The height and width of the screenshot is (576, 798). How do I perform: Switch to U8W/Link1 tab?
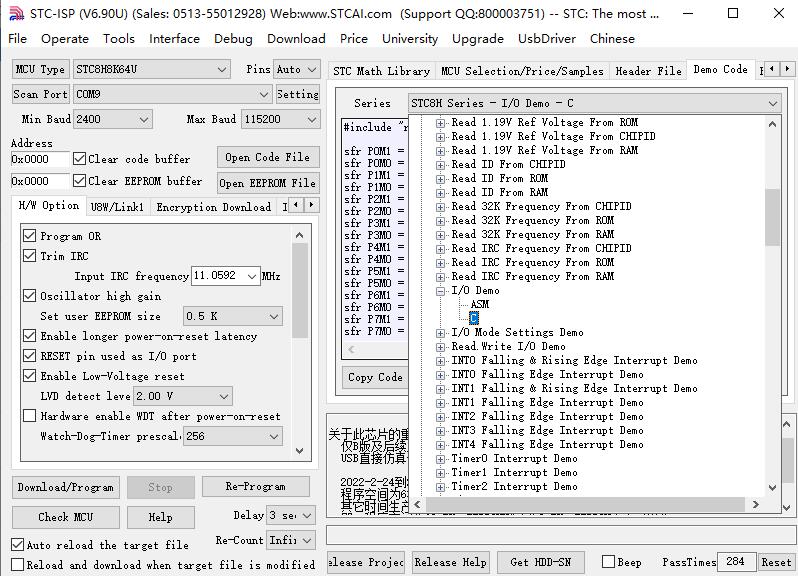pyautogui.click(x=117, y=207)
